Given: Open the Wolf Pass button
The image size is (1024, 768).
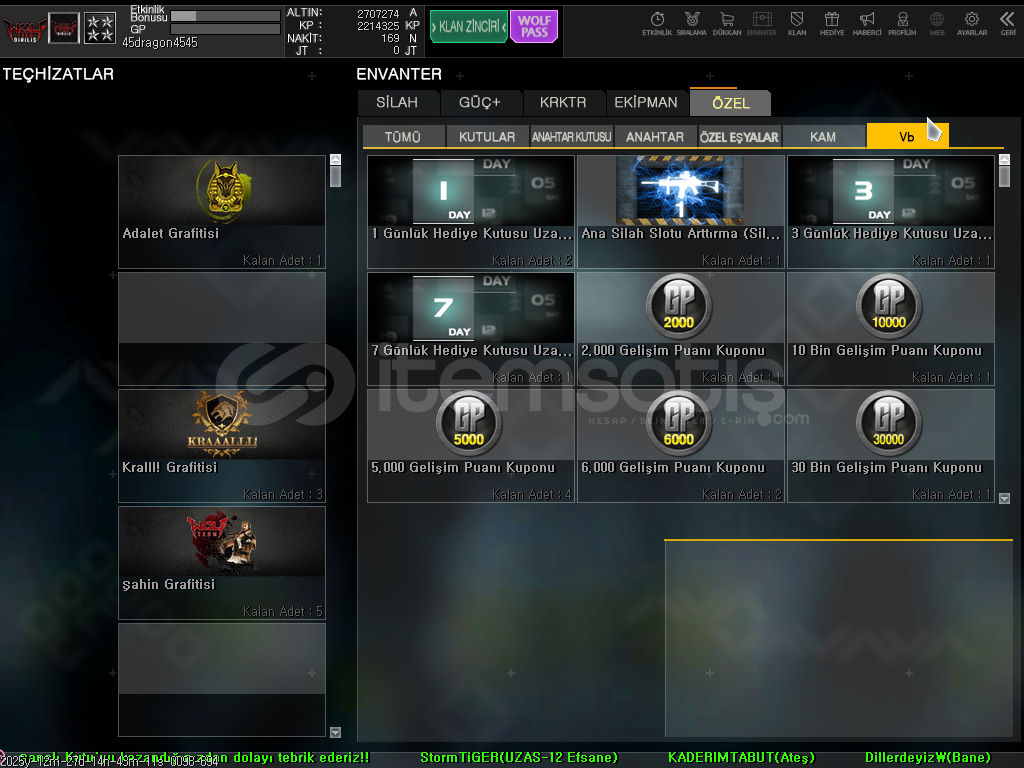Looking at the screenshot, I should point(534,27).
